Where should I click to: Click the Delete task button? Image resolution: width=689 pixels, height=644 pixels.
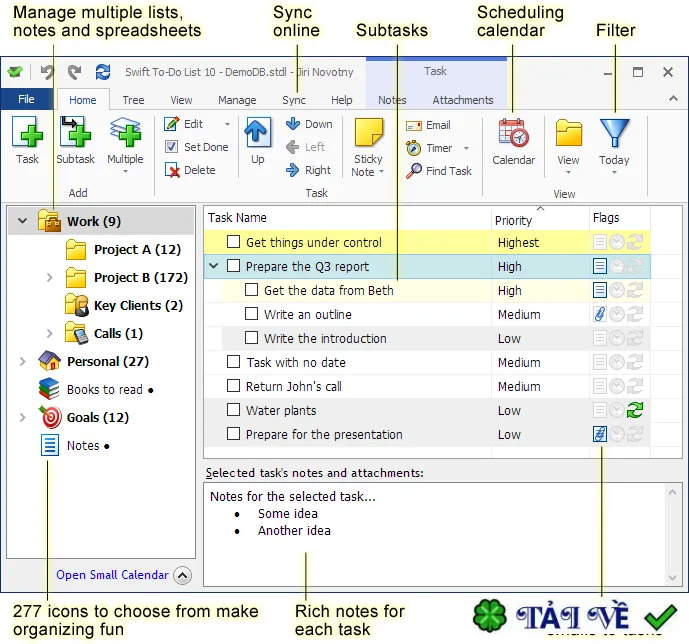190,170
